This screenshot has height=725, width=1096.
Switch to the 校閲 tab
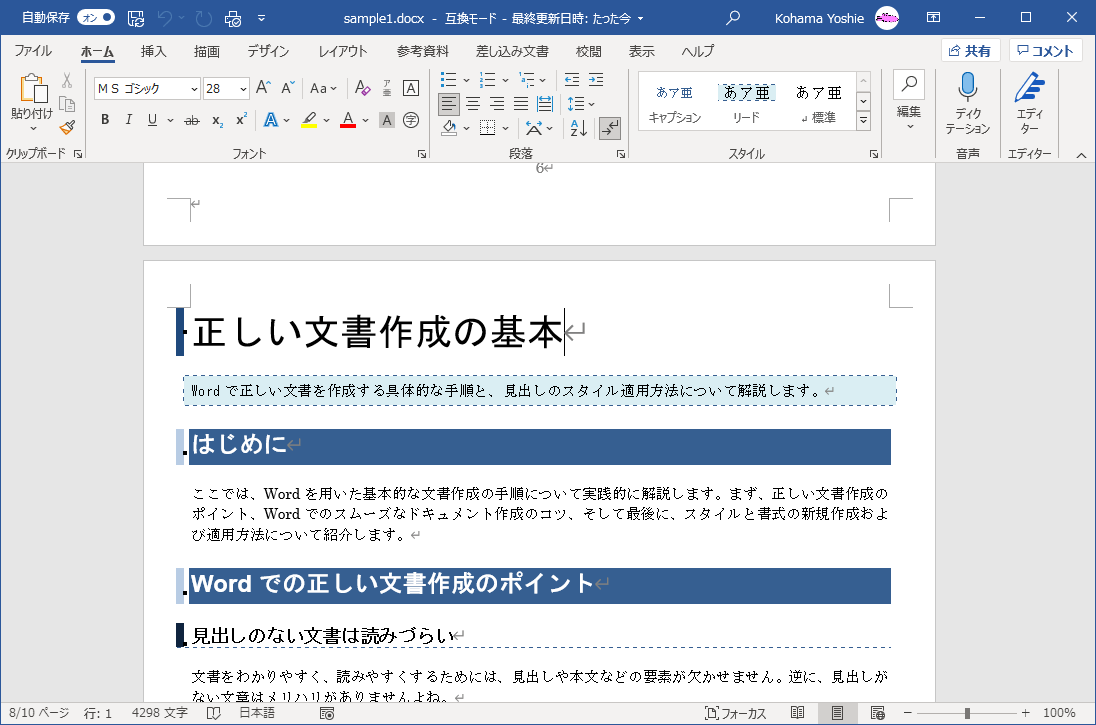pos(589,51)
